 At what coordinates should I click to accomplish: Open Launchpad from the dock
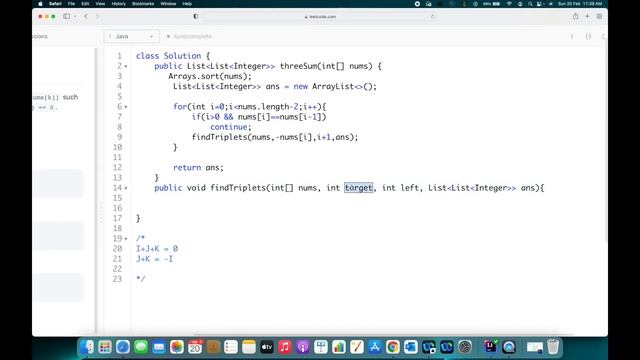click(x=105, y=347)
